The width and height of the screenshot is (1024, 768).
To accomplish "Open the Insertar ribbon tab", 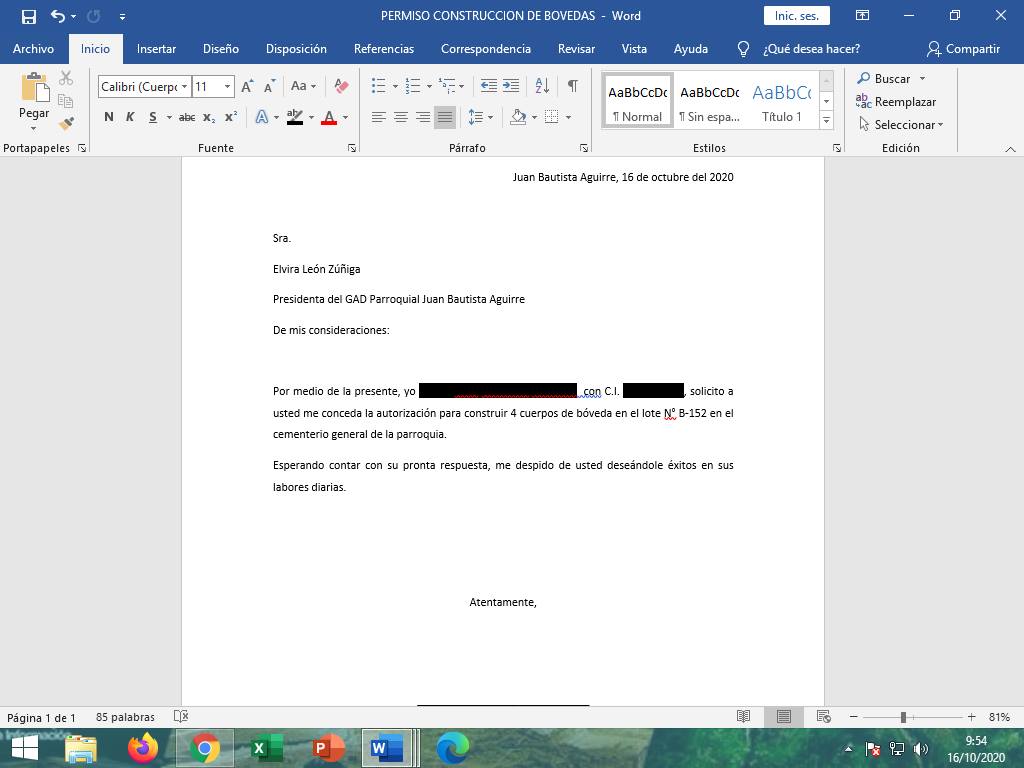I will pyautogui.click(x=156, y=48).
